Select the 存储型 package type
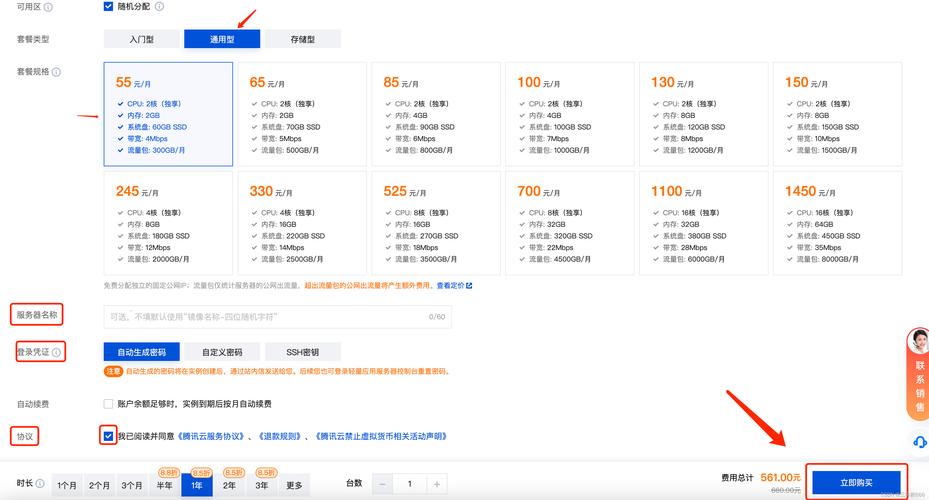929x500 pixels. click(303, 39)
